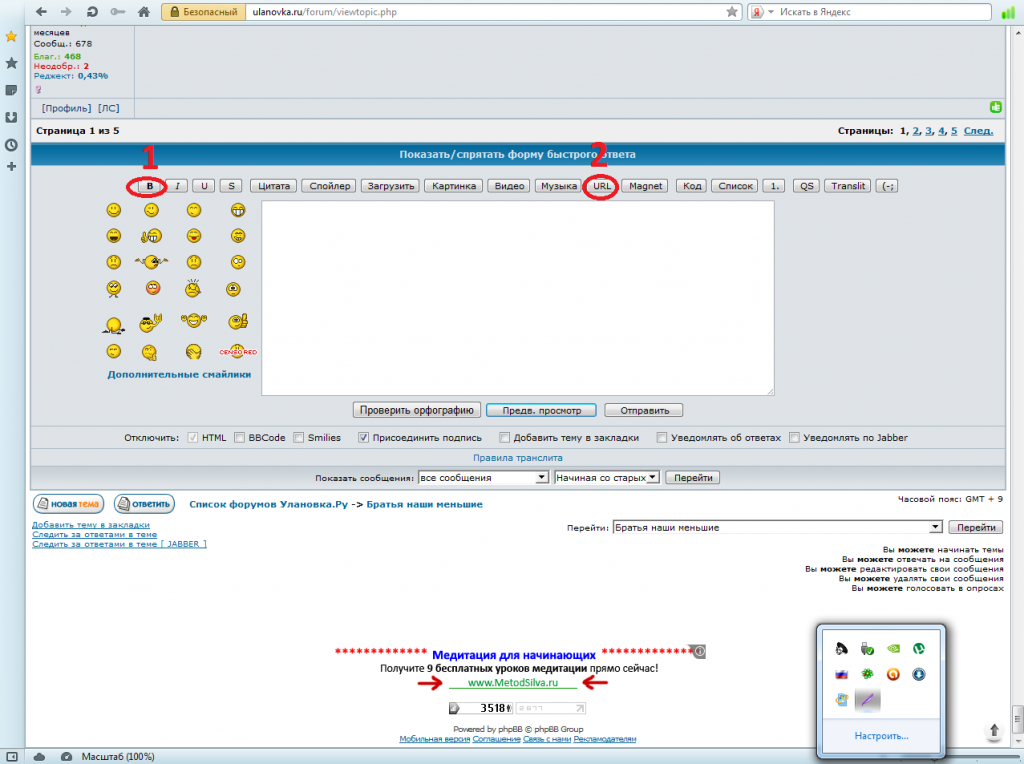This screenshot has height=764, width=1024.
Task: Go to page 3 of the topic
Action: [x=928, y=131]
